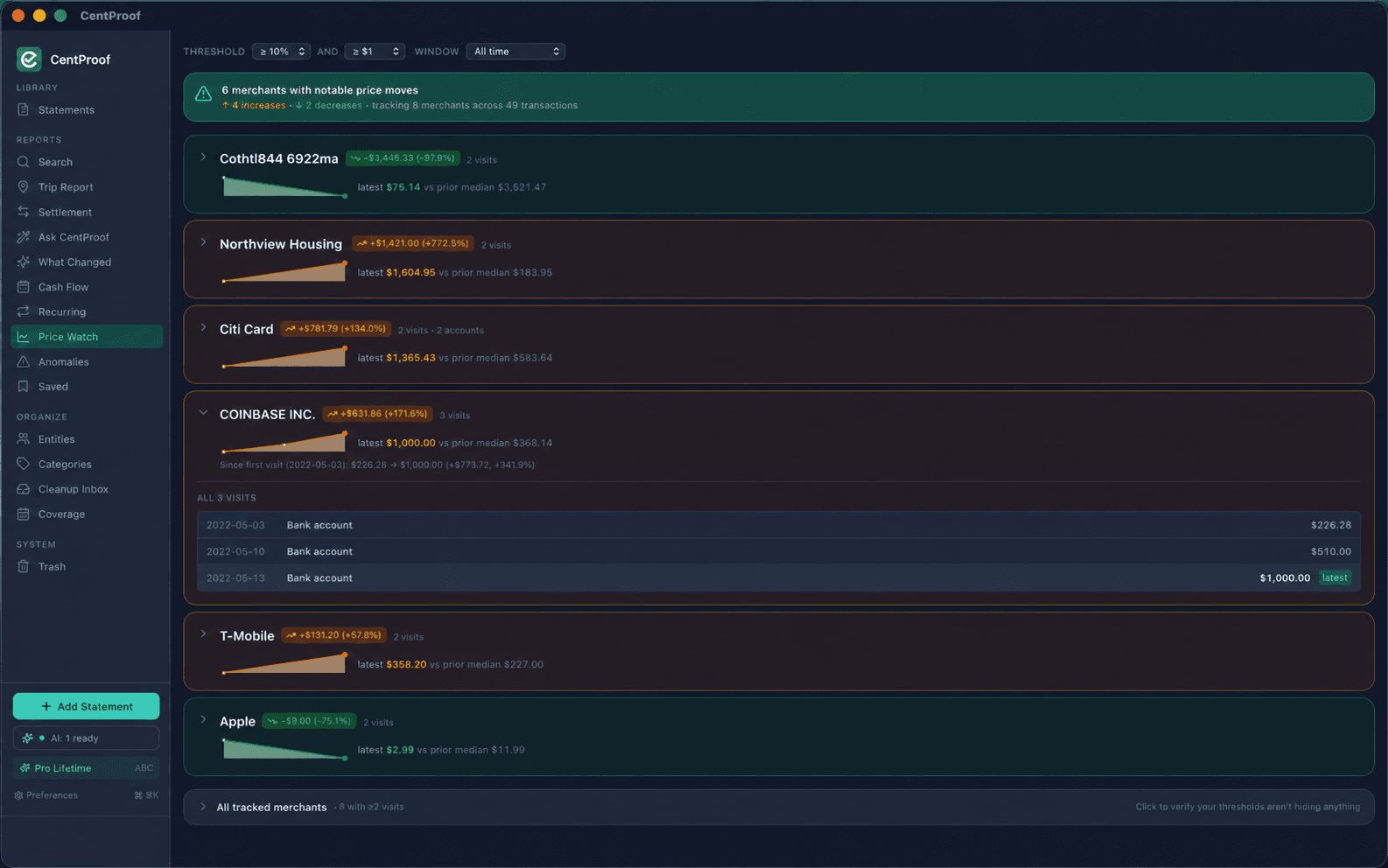The height and width of the screenshot is (868, 1388).
Task: Click the Ask CentProof wand icon
Action: [24, 237]
